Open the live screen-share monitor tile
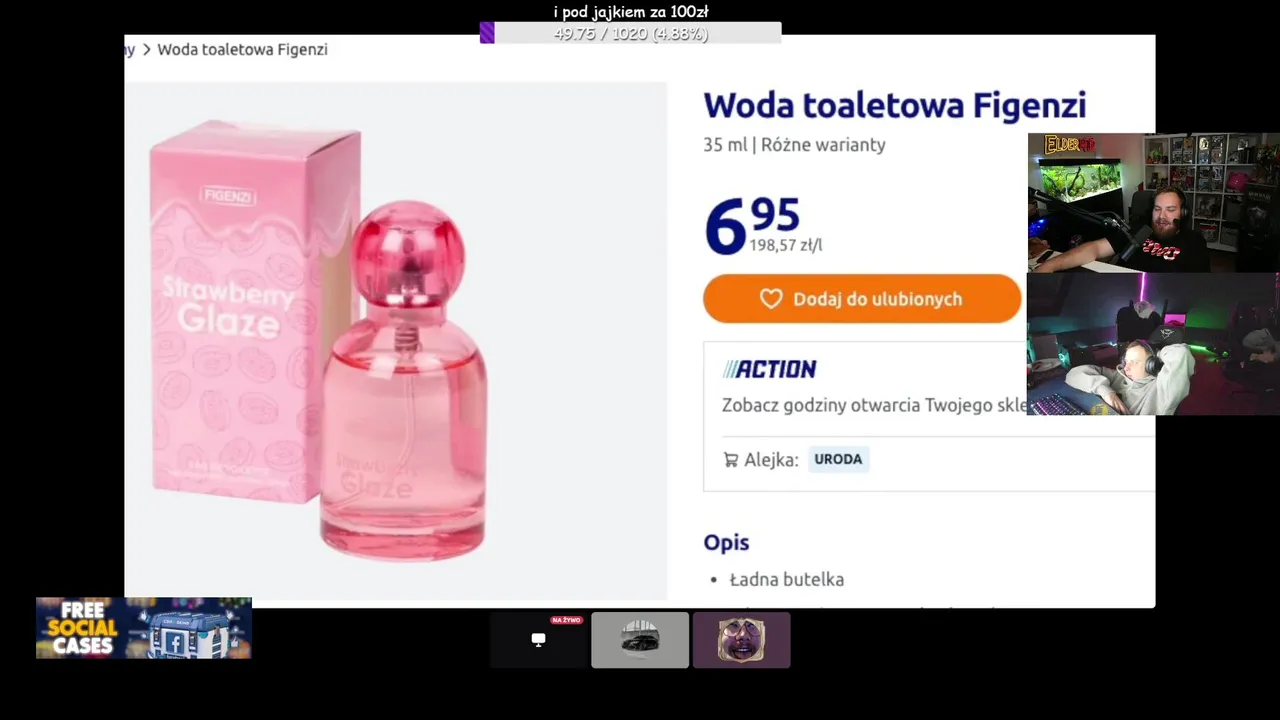 (x=539, y=640)
